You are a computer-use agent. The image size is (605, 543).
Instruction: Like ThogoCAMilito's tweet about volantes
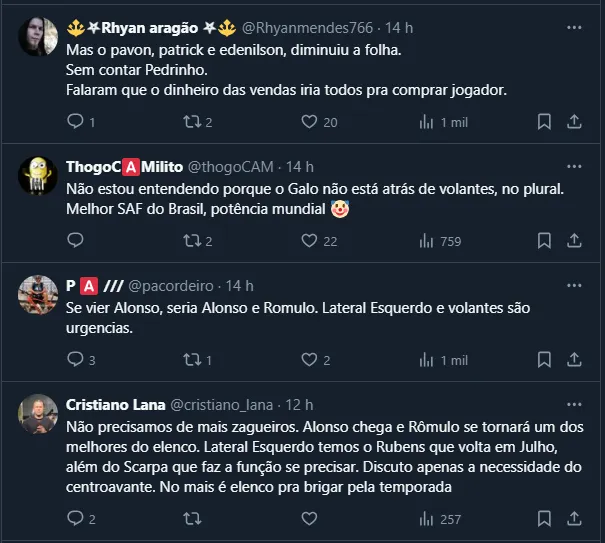[310, 240]
